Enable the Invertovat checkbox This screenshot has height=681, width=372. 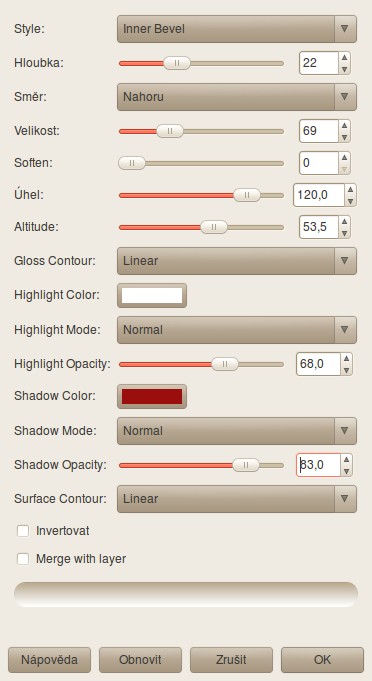click(x=23, y=531)
